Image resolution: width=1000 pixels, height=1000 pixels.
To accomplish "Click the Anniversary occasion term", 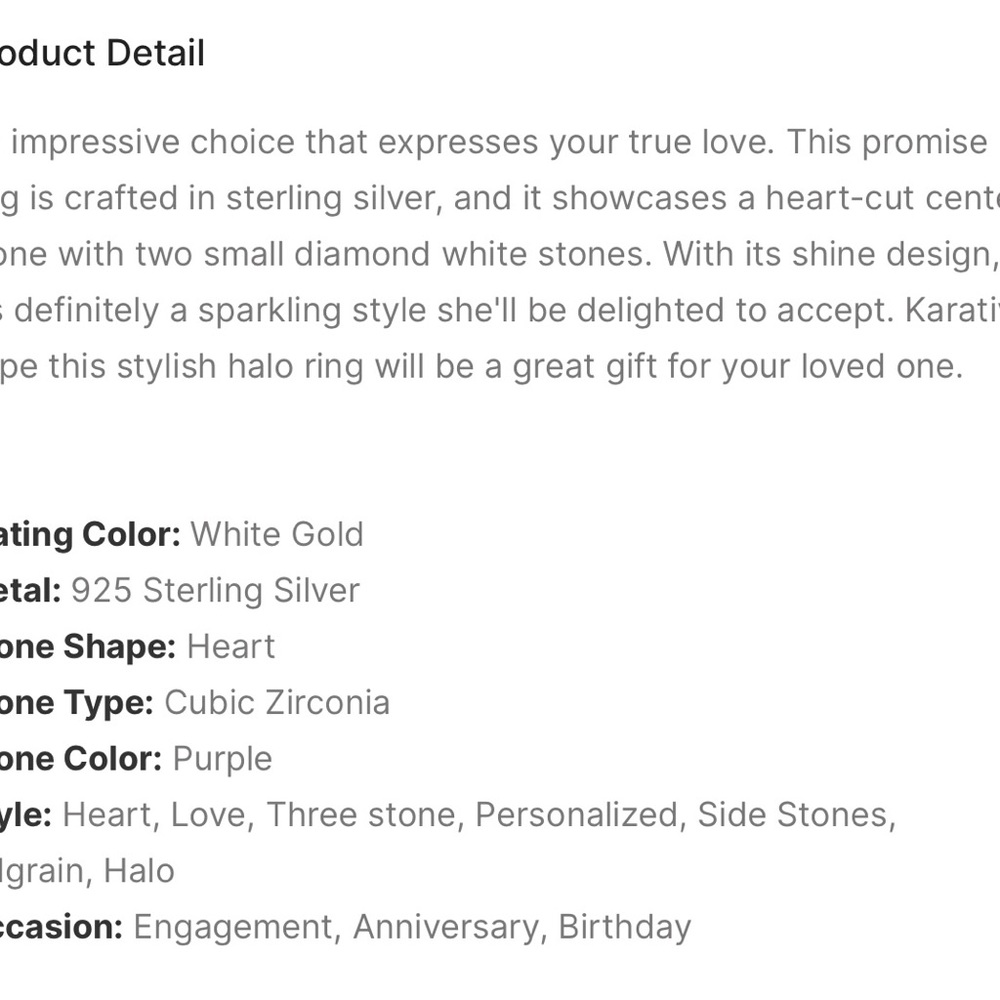I will pyautogui.click(x=446, y=927).
